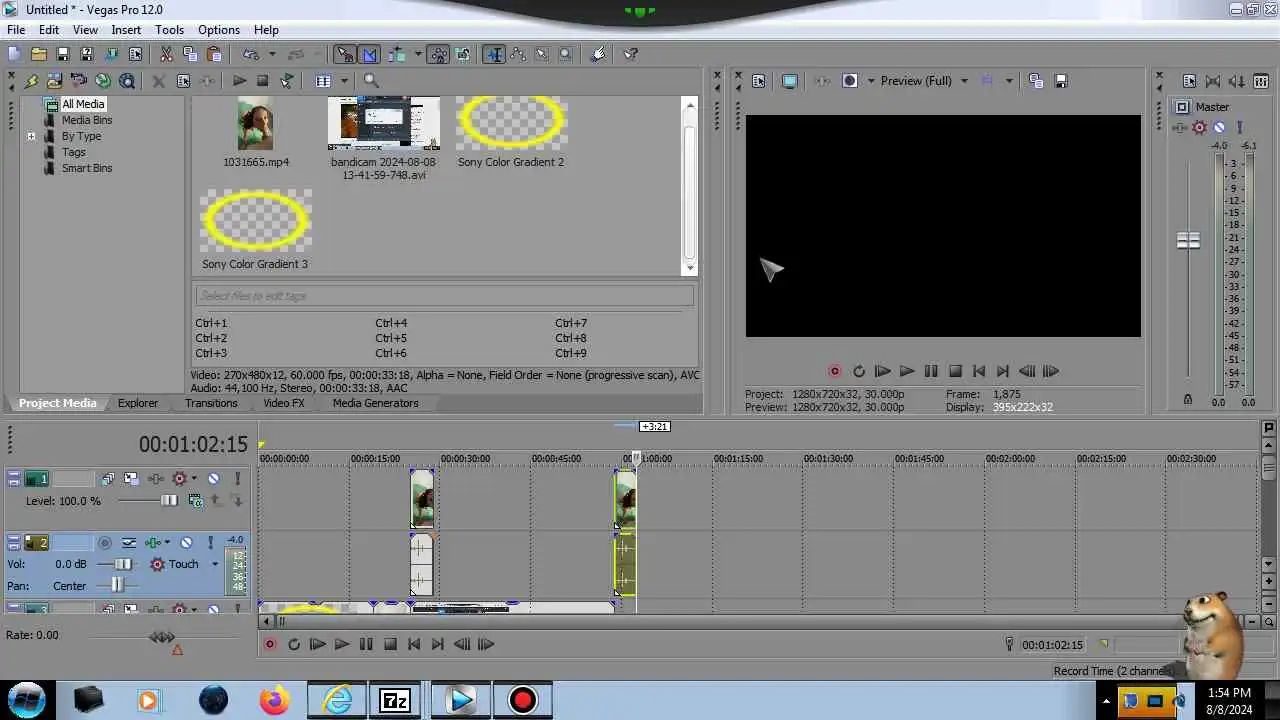The image size is (1280, 720).
Task: Click the What's This help icon
Action: pyautogui.click(x=630, y=54)
